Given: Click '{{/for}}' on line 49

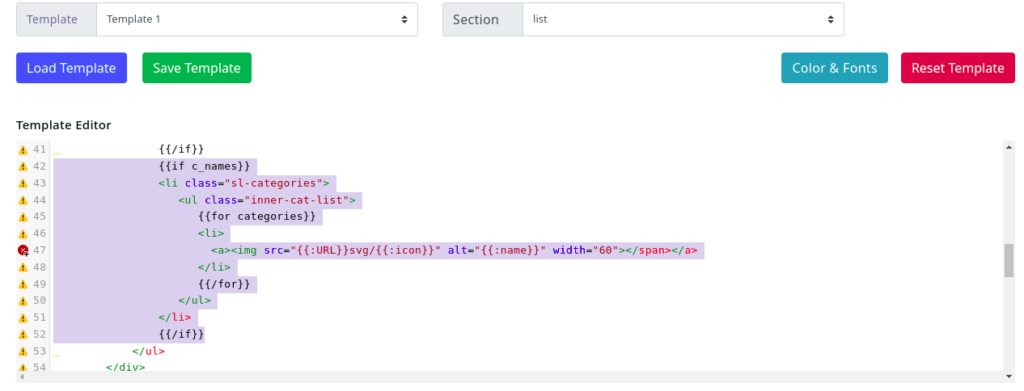Looking at the screenshot, I should (x=224, y=285).
